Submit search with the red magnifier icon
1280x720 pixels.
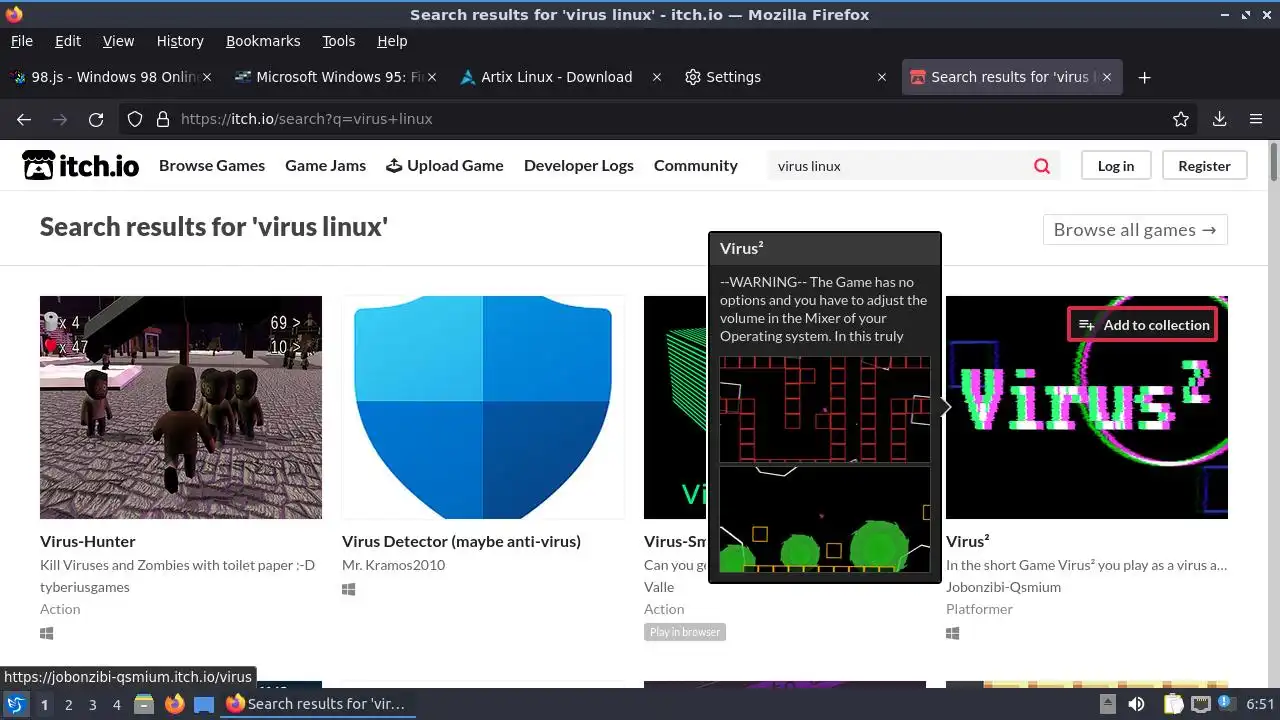(x=1042, y=166)
